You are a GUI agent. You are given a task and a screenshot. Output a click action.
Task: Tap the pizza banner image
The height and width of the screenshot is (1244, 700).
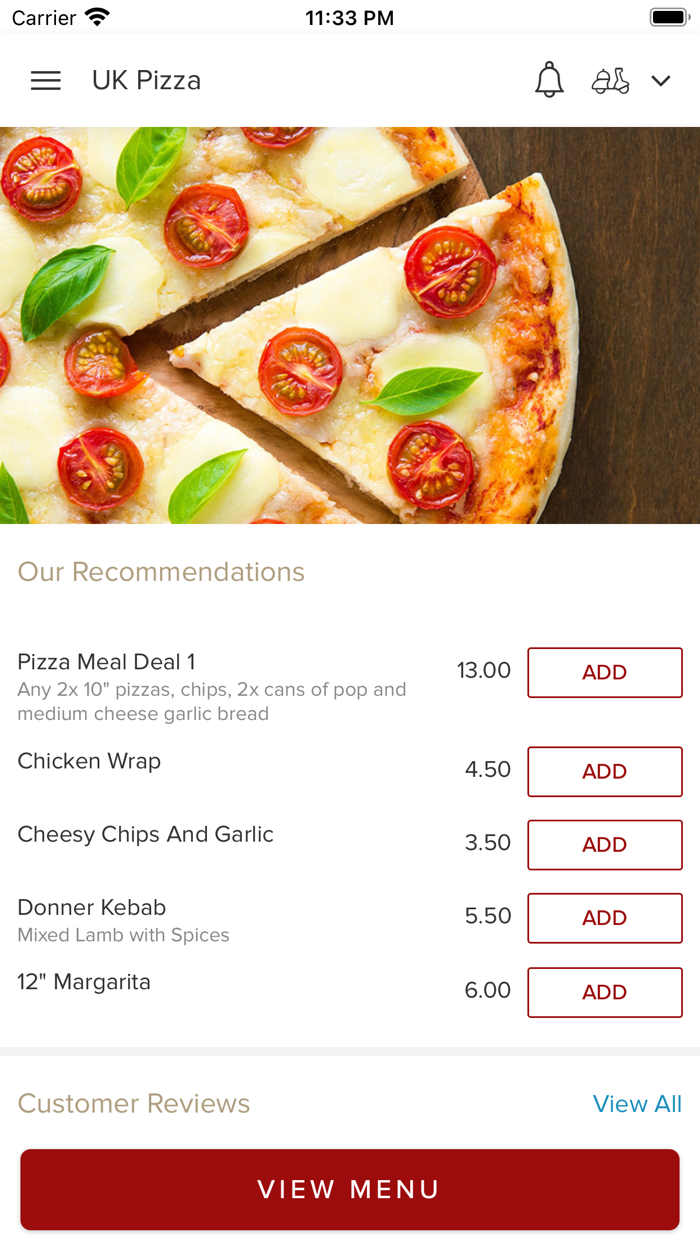(350, 325)
